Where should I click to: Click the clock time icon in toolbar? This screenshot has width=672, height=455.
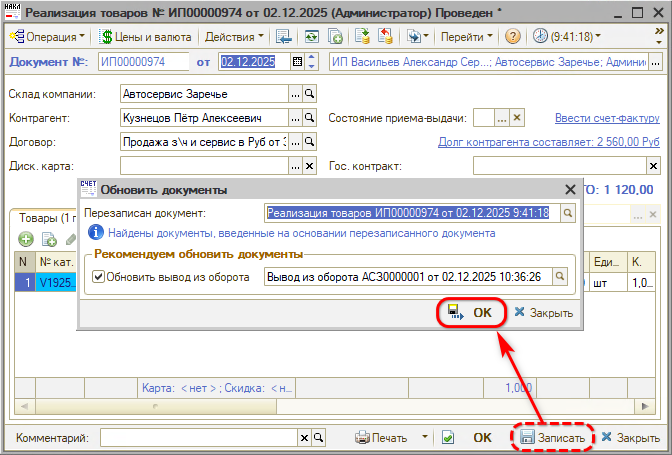coord(541,36)
